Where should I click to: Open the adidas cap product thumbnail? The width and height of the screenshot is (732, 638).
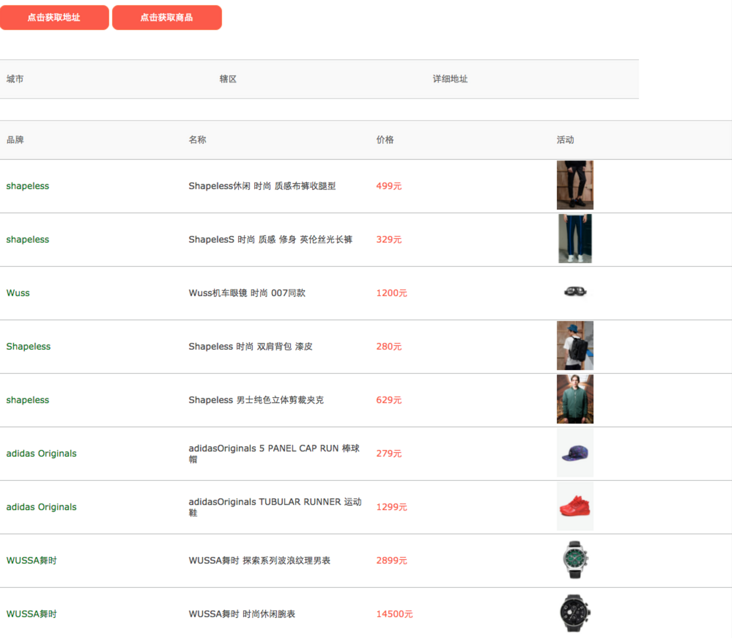point(575,453)
